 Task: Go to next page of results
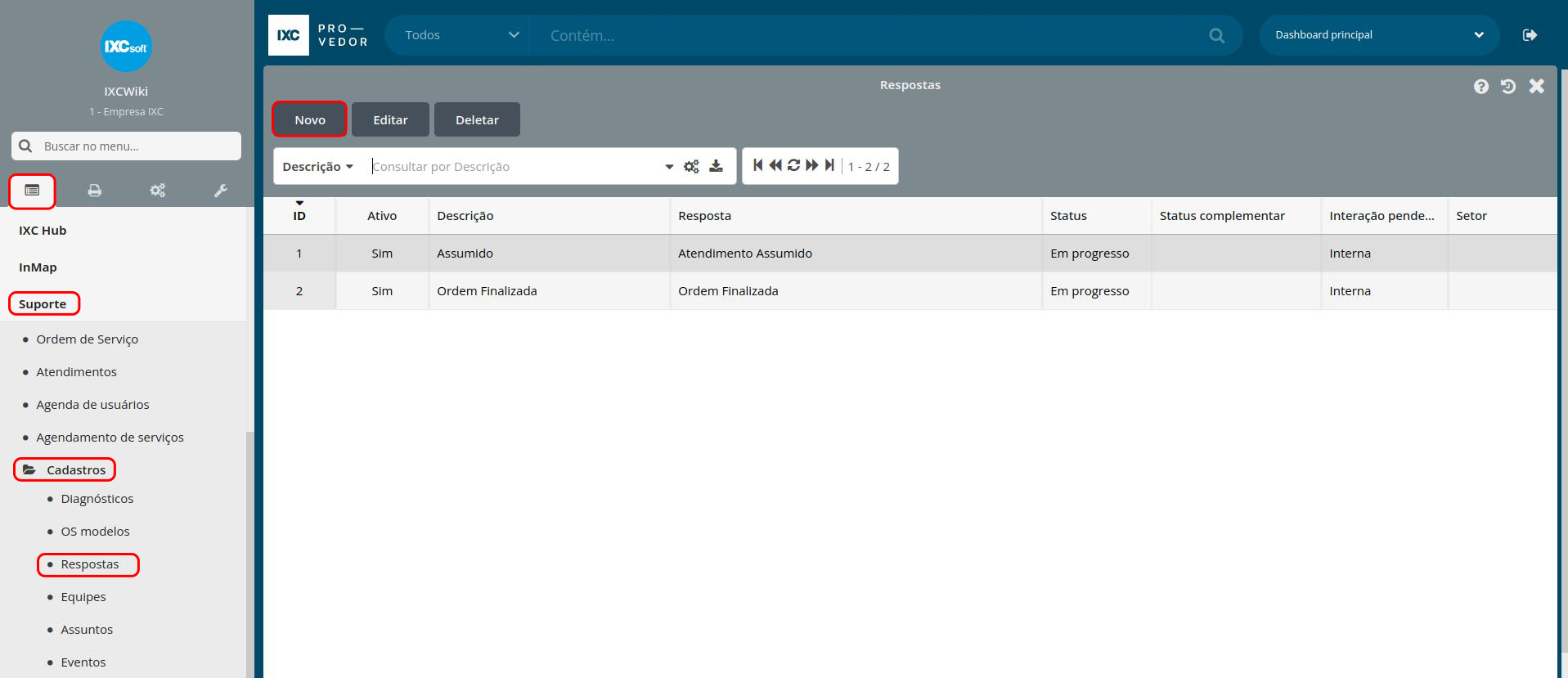click(811, 165)
